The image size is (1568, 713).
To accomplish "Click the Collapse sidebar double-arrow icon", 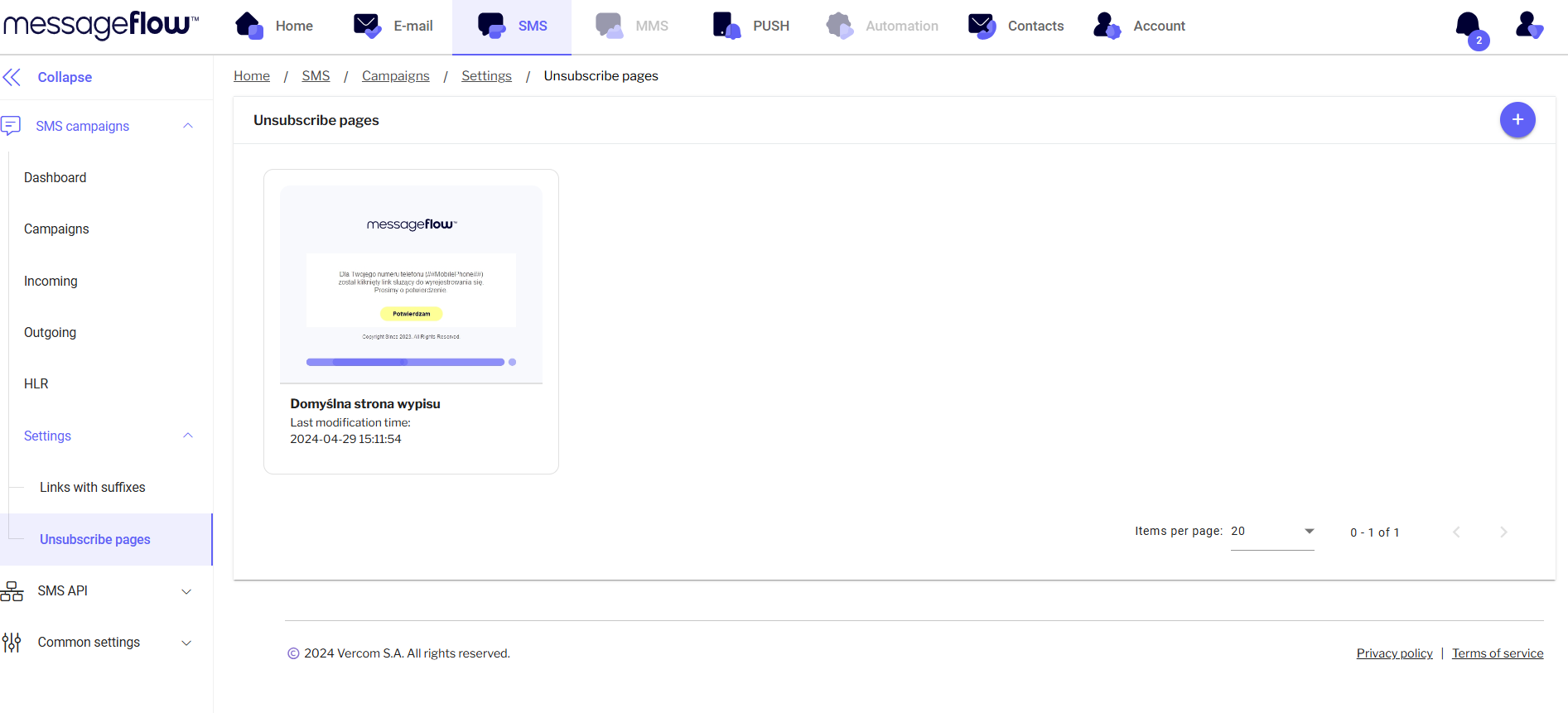I will pyautogui.click(x=12, y=77).
